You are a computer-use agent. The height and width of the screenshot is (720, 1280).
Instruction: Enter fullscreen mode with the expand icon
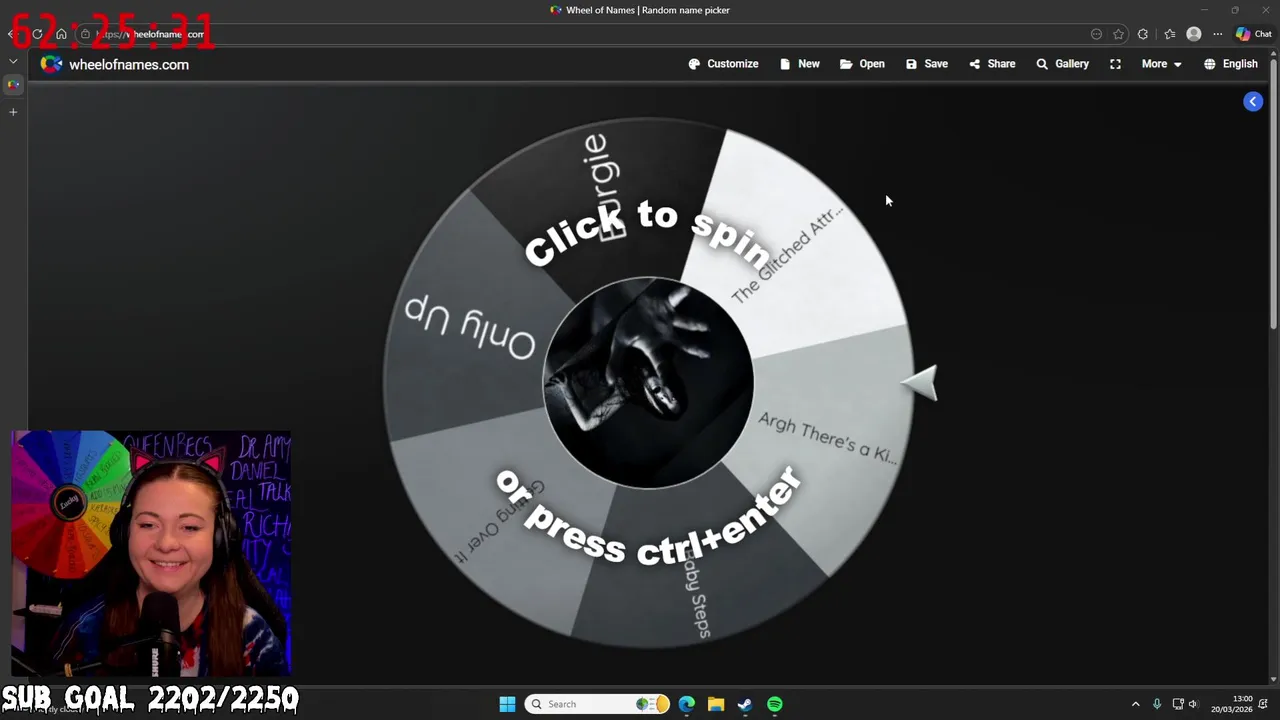pyautogui.click(x=1115, y=64)
